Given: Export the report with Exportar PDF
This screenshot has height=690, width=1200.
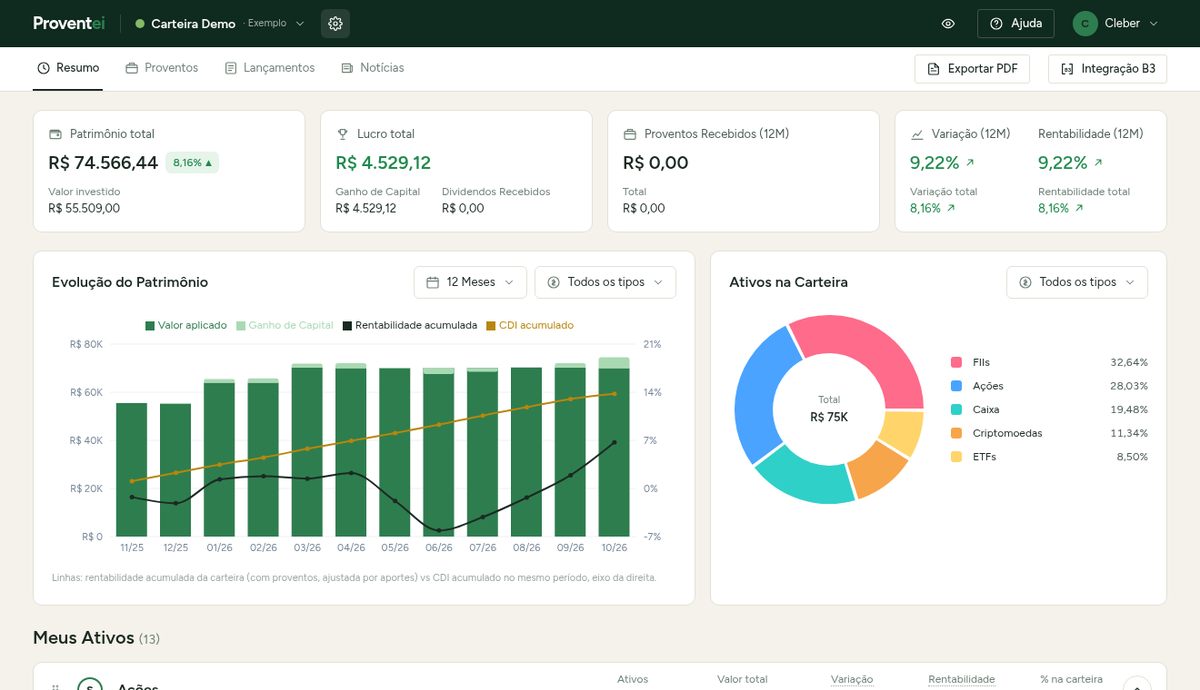Looking at the screenshot, I should point(972,69).
